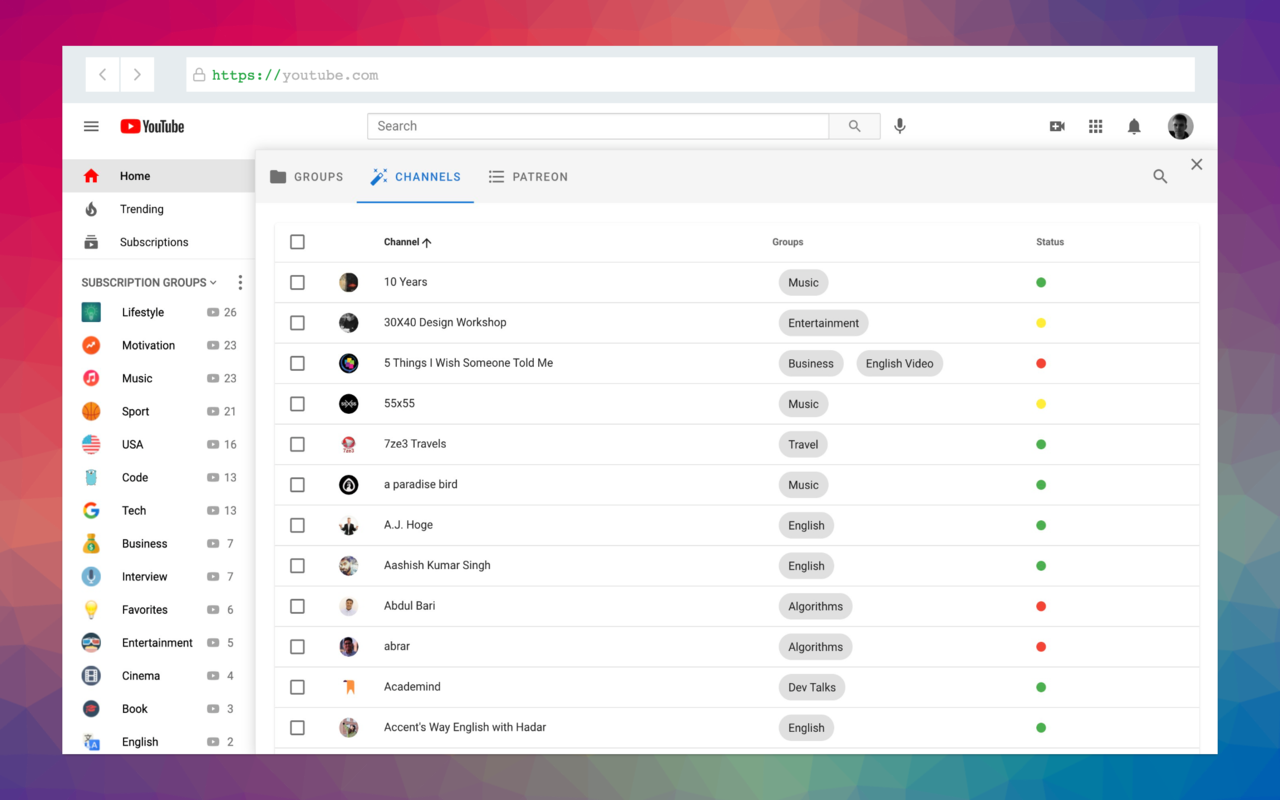Click the Lifestyle group icon

click(x=91, y=312)
